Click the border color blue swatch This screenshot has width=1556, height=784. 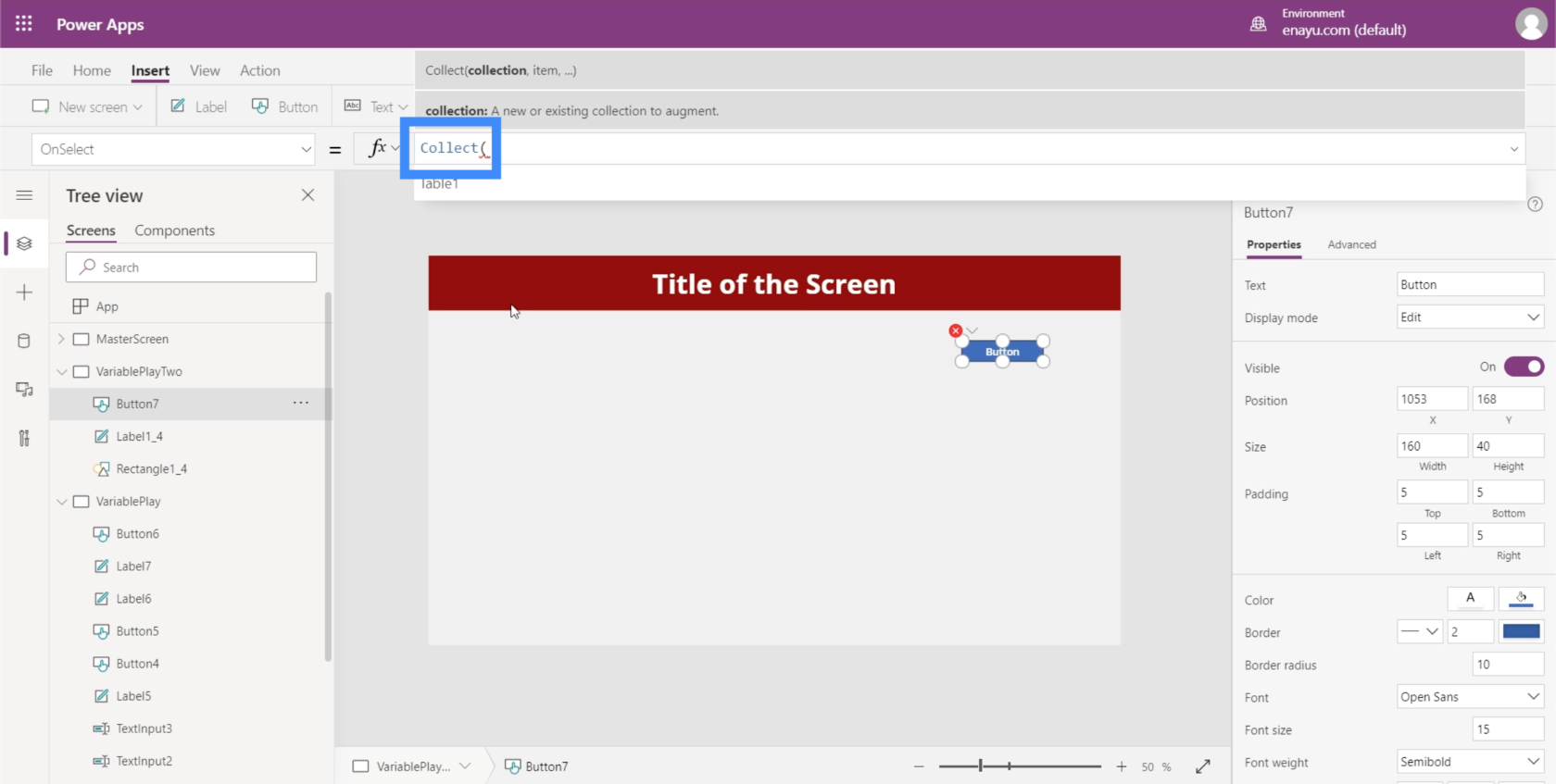pyautogui.click(x=1521, y=631)
